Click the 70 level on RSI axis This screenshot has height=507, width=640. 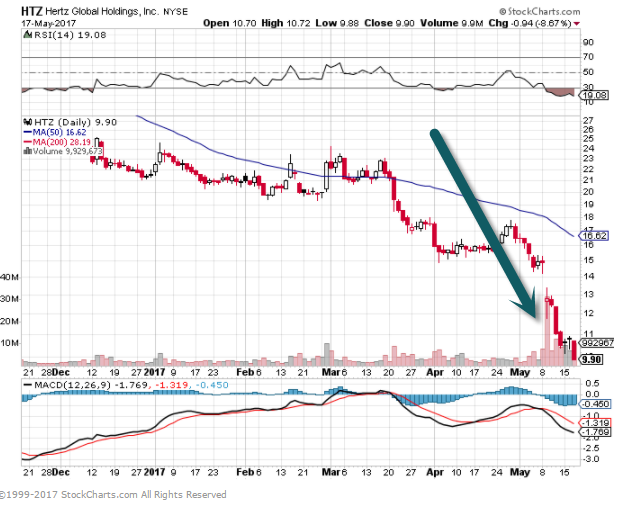(588, 57)
